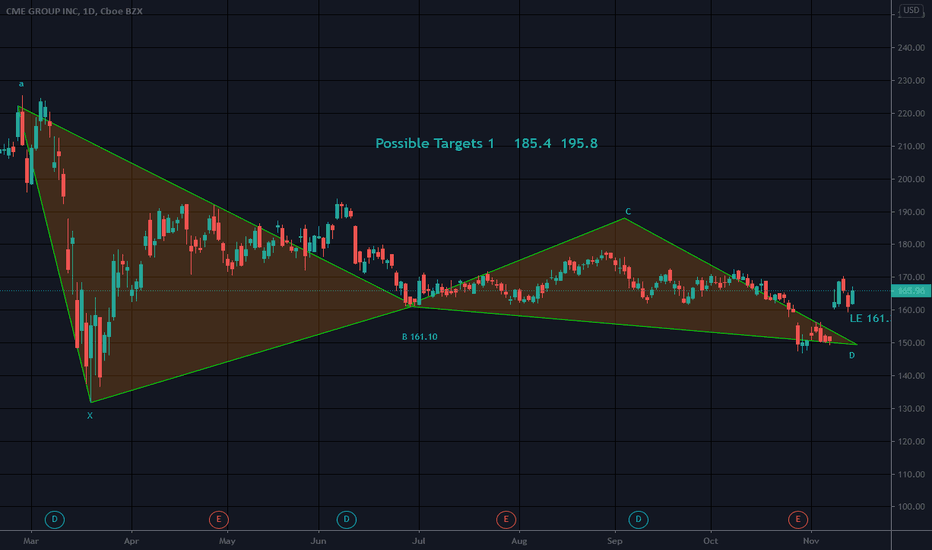Click the Aug label on time axis
This screenshot has width=932, height=550.
point(519,541)
